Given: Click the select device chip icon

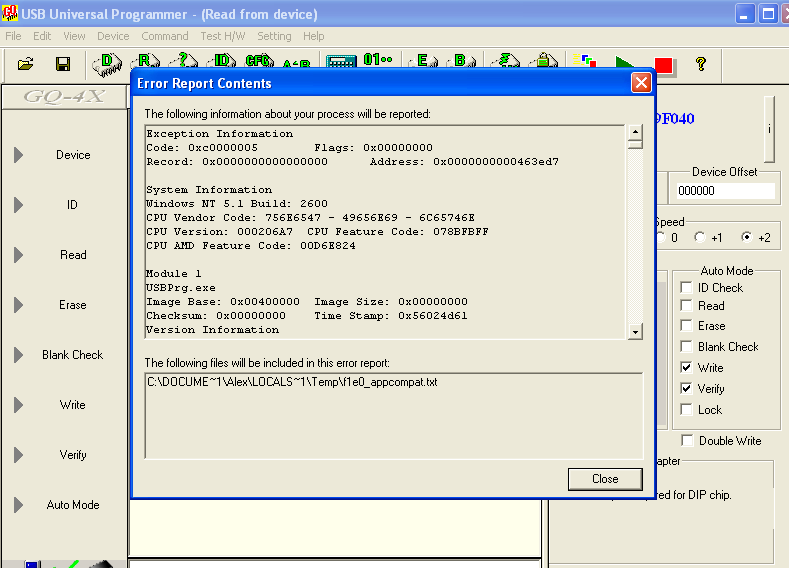Looking at the screenshot, I should click(x=108, y=64).
